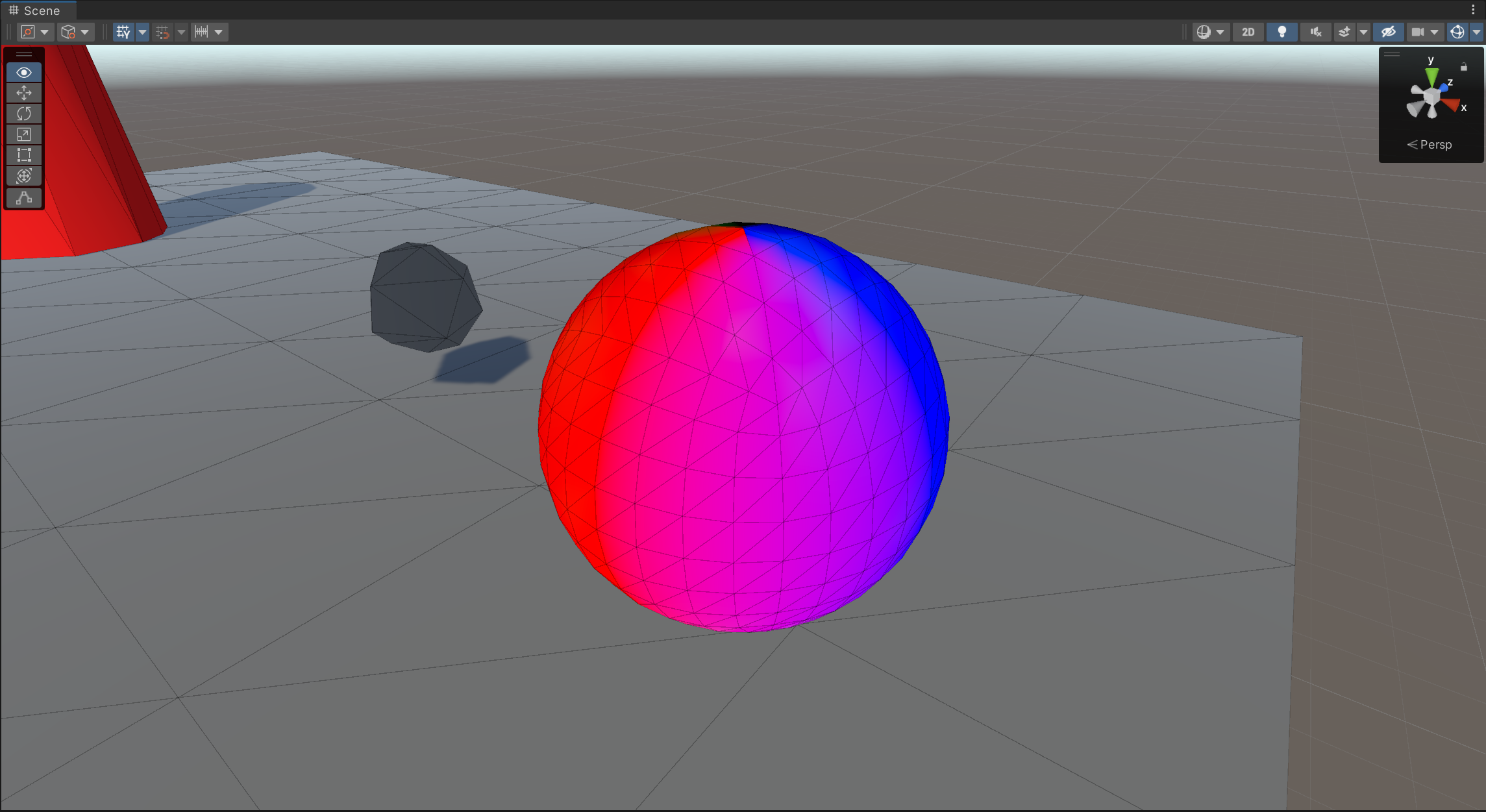Click the red X axis cone

point(1451,105)
